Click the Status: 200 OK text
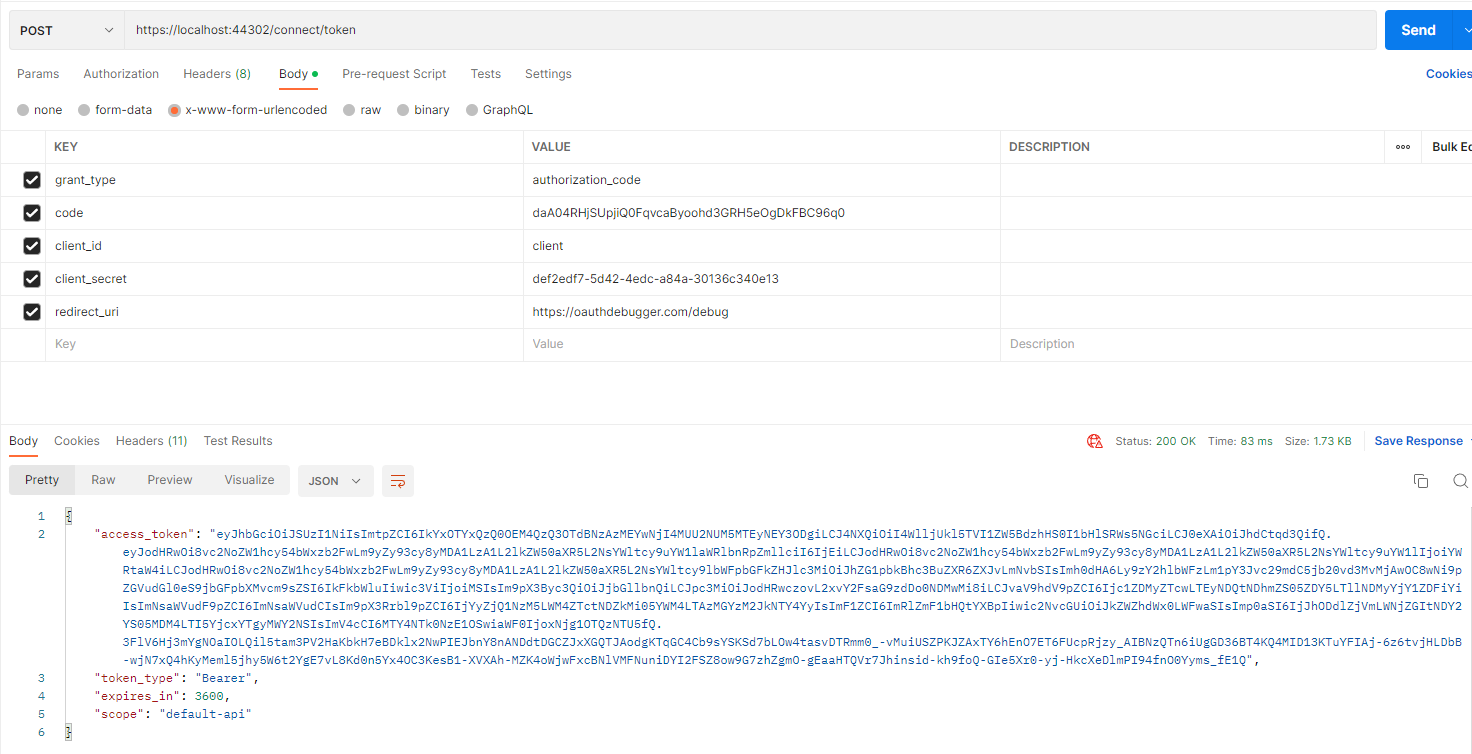This screenshot has height=754, width=1472. click(x=1155, y=441)
